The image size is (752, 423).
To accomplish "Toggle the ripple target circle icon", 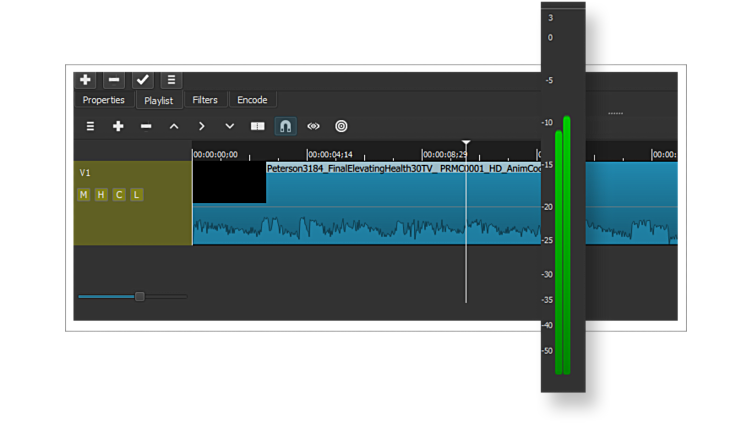I will 341,127.
